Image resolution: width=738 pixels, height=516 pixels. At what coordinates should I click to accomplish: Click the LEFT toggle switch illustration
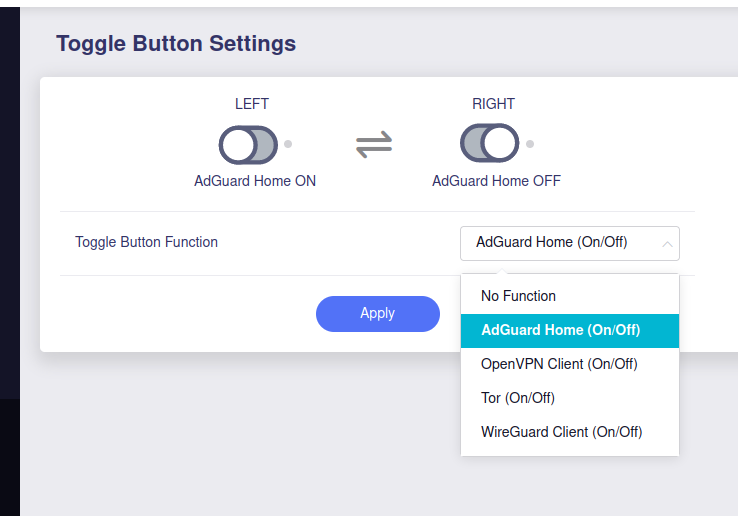point(248,145)
